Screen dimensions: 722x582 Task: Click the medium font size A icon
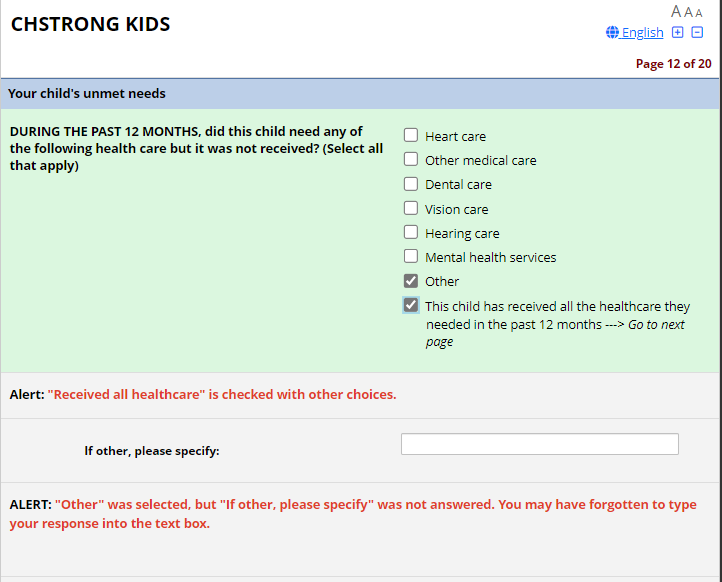pos(688,12)
